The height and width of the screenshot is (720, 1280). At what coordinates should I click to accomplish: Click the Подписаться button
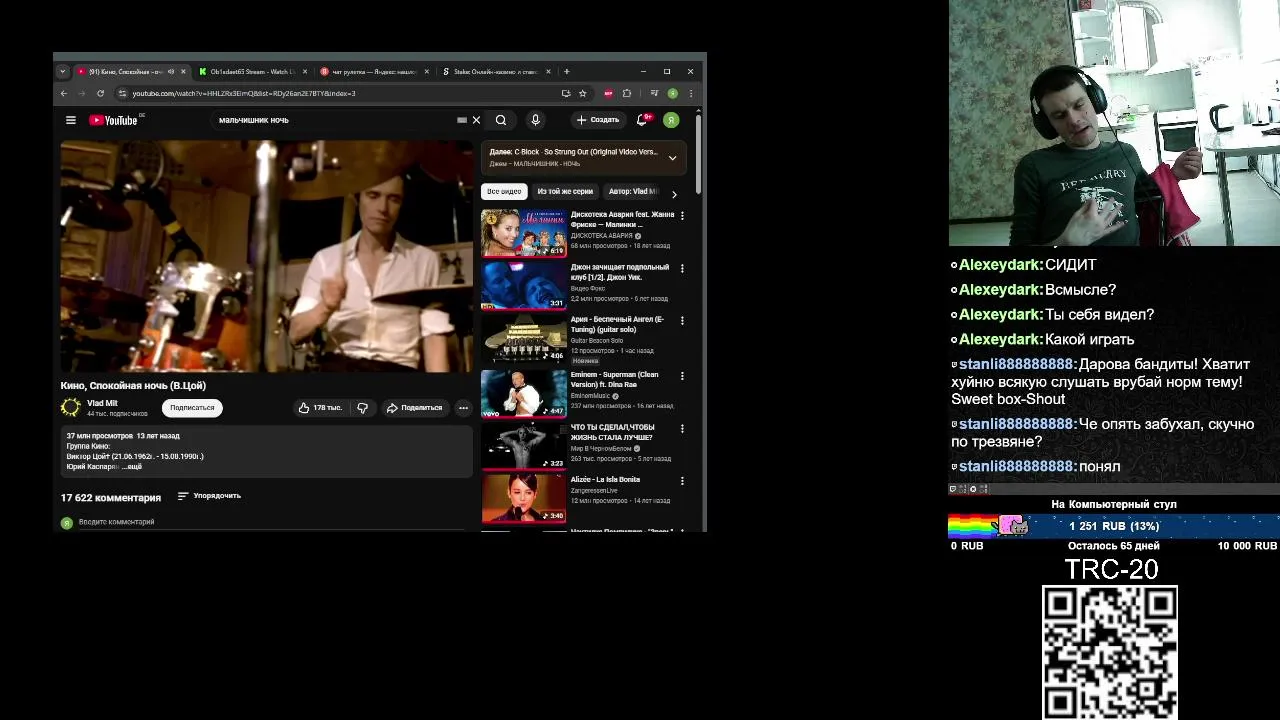[192, 408]
